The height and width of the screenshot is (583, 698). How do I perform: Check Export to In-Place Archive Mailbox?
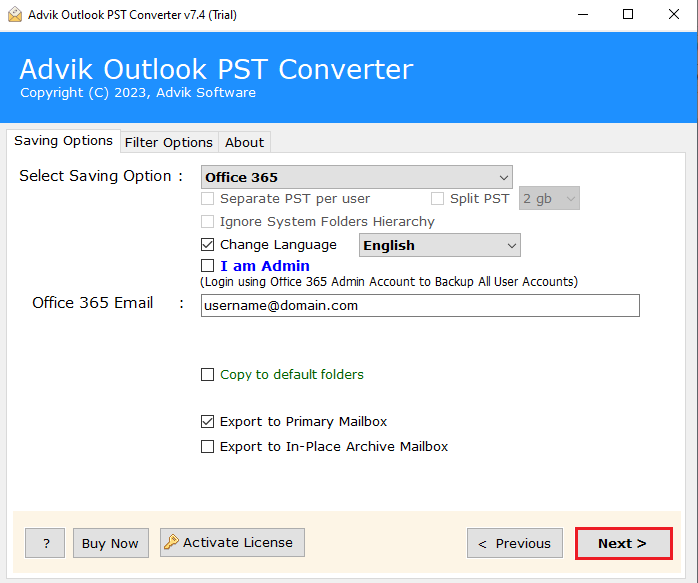pyautogui.click(x=207, y=446)
